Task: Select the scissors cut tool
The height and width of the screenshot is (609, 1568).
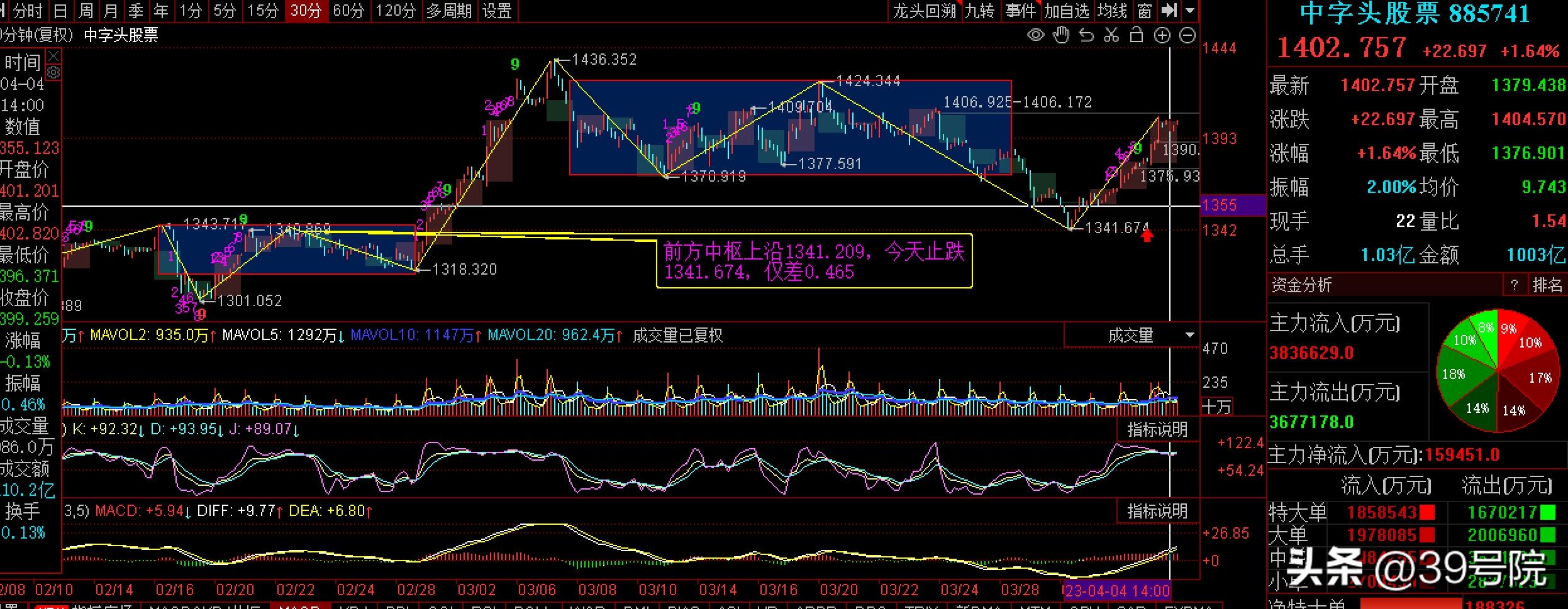Action: 1111,36
